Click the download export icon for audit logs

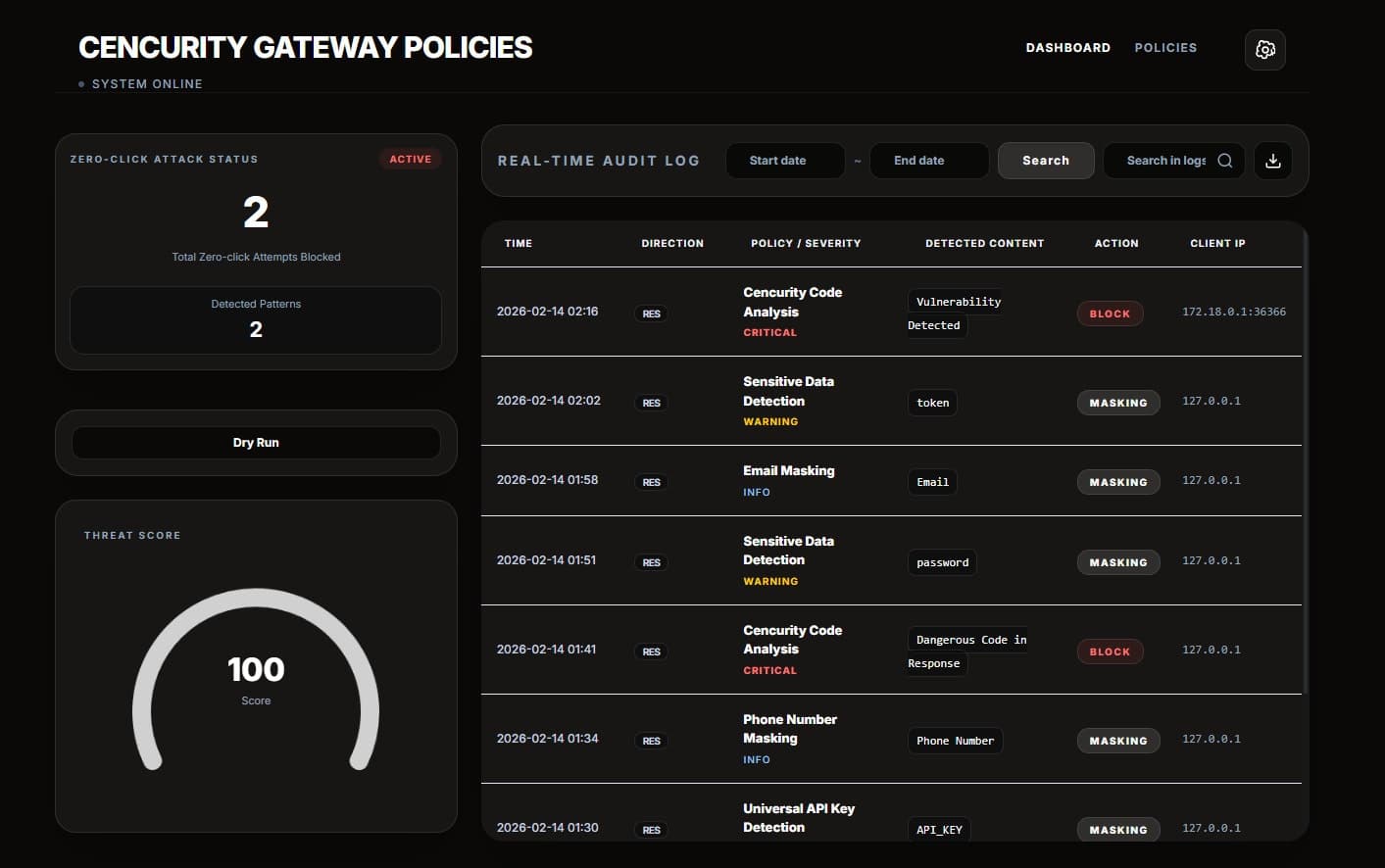[x=1272, y=160]
